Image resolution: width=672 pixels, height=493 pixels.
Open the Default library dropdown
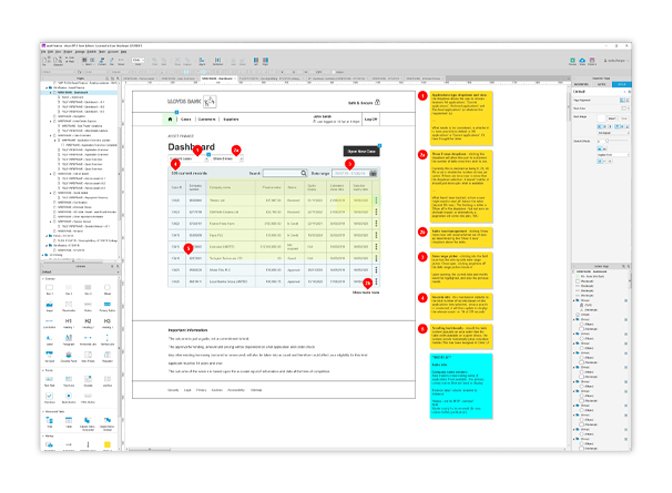pos(79,272)
